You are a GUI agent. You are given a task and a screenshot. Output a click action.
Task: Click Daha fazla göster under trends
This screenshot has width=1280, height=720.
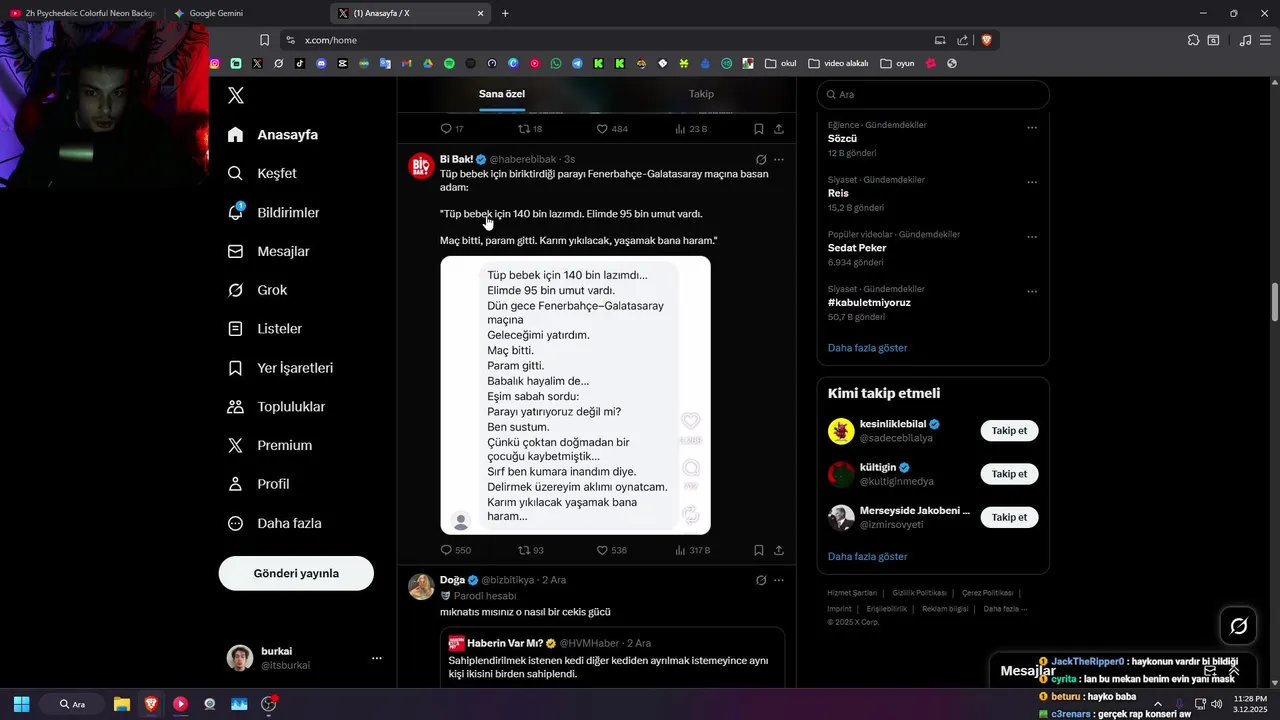(x=867, y=348)
